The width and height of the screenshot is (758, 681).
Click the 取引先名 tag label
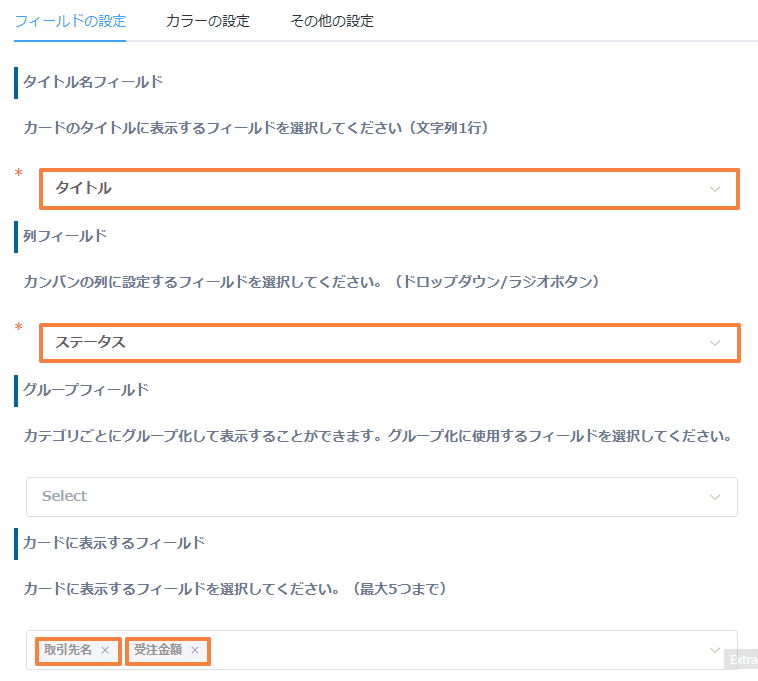[68, 650]
